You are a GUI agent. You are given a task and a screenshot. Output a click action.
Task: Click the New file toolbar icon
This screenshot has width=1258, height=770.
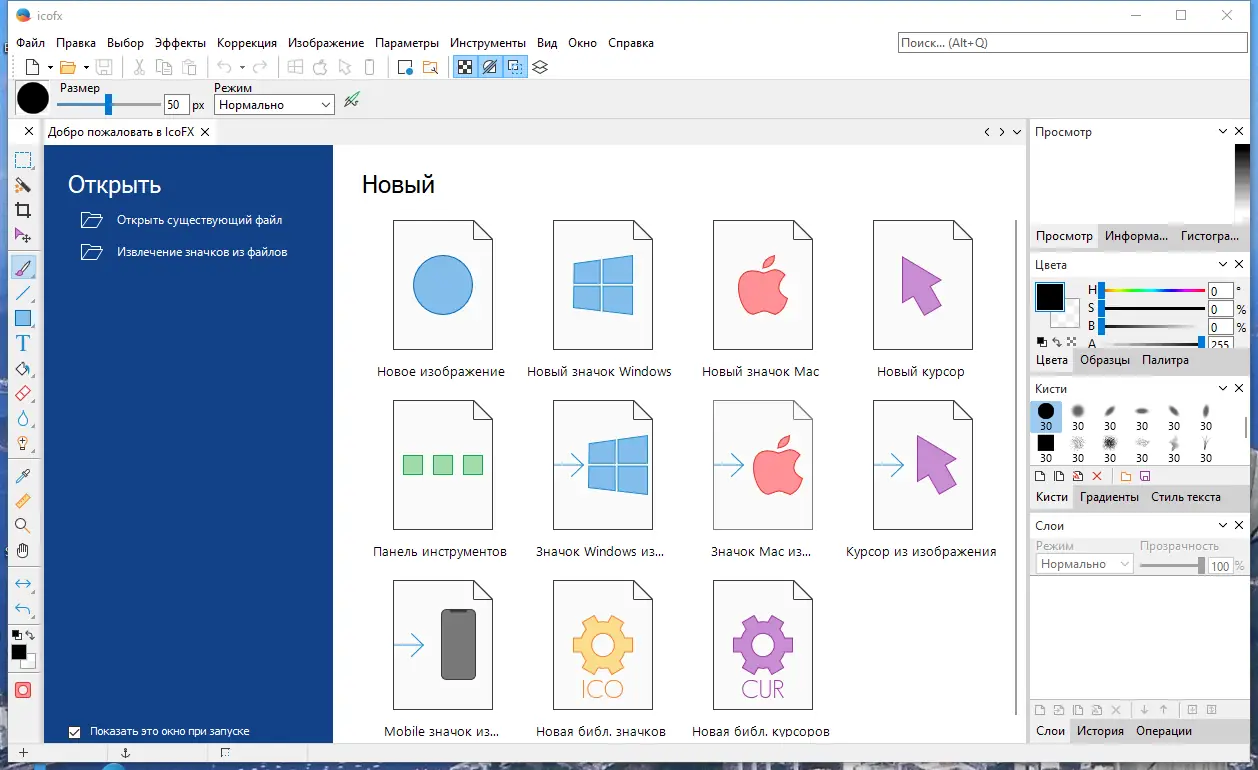(x=33, y=67)
